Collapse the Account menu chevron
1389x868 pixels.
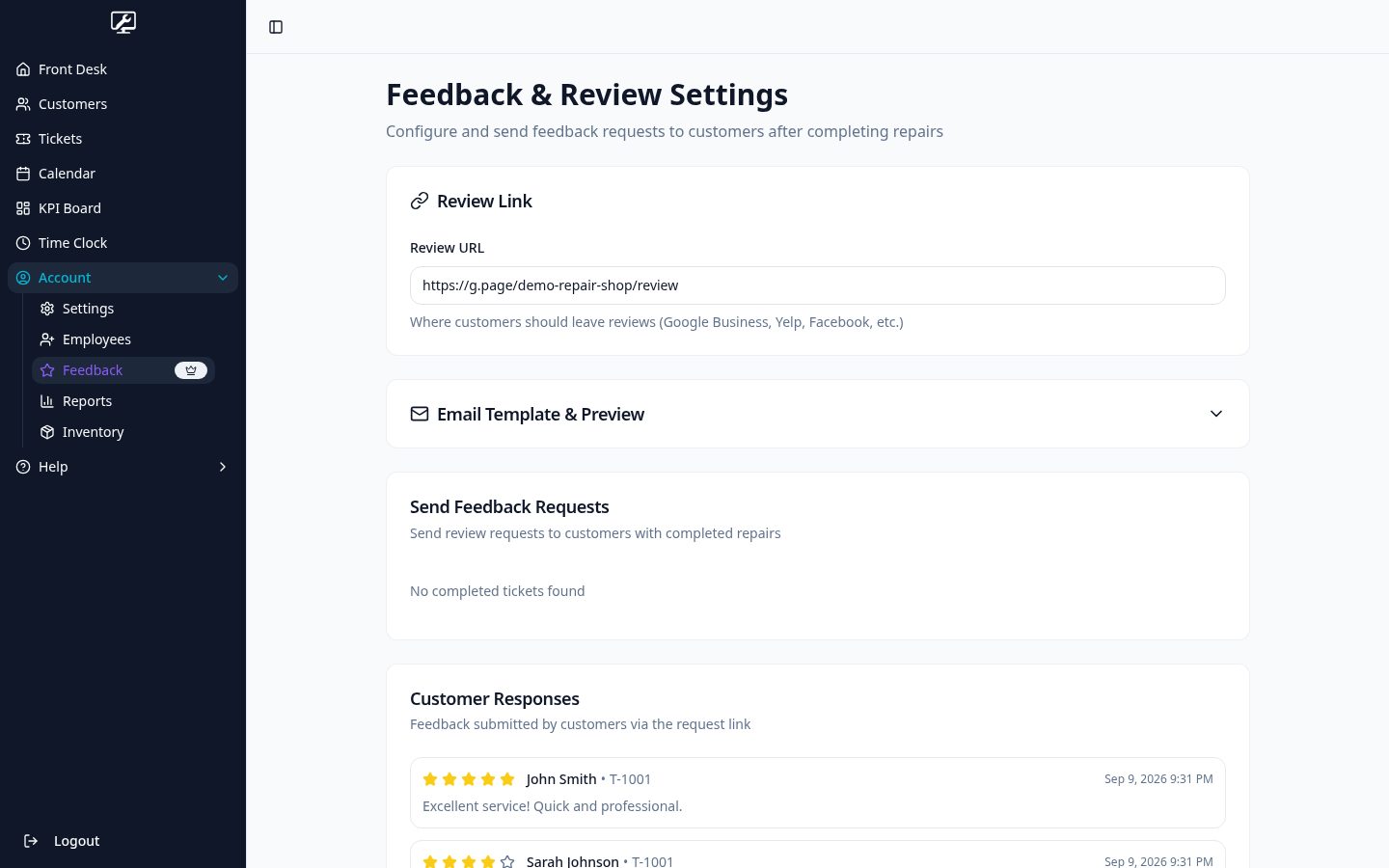tap(223, 278)
